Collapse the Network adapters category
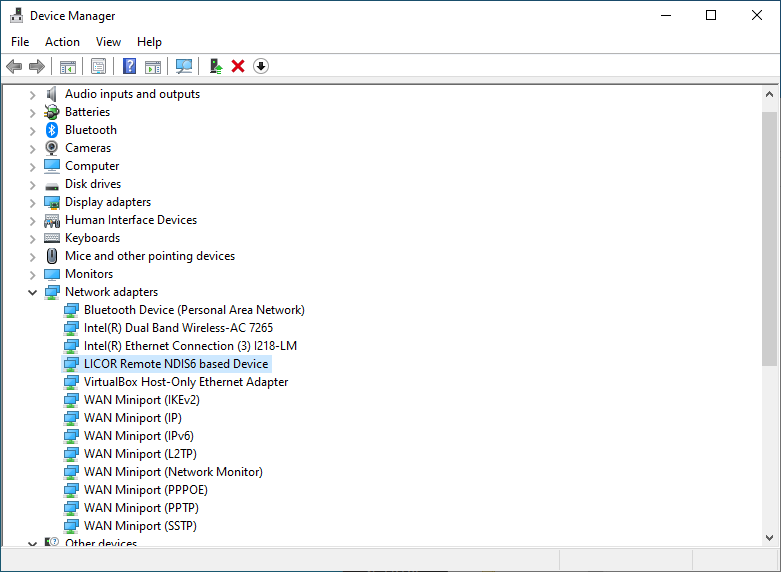 32,292
